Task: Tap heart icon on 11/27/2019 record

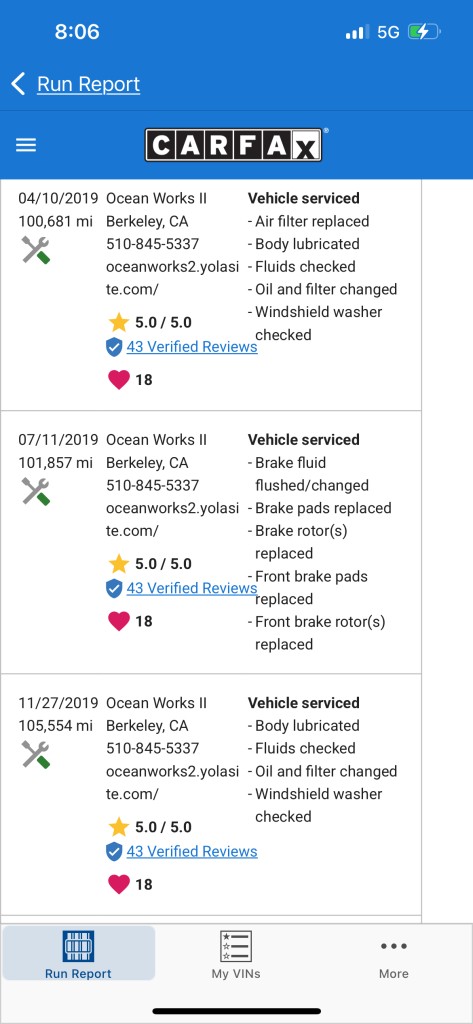Action: coord(119,884)
